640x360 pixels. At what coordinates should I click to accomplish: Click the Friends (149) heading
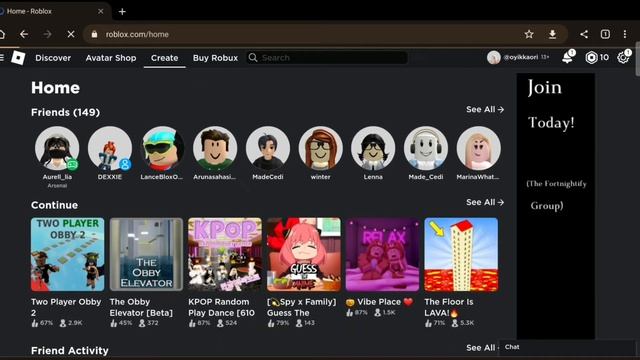click(x=65, y=112)
